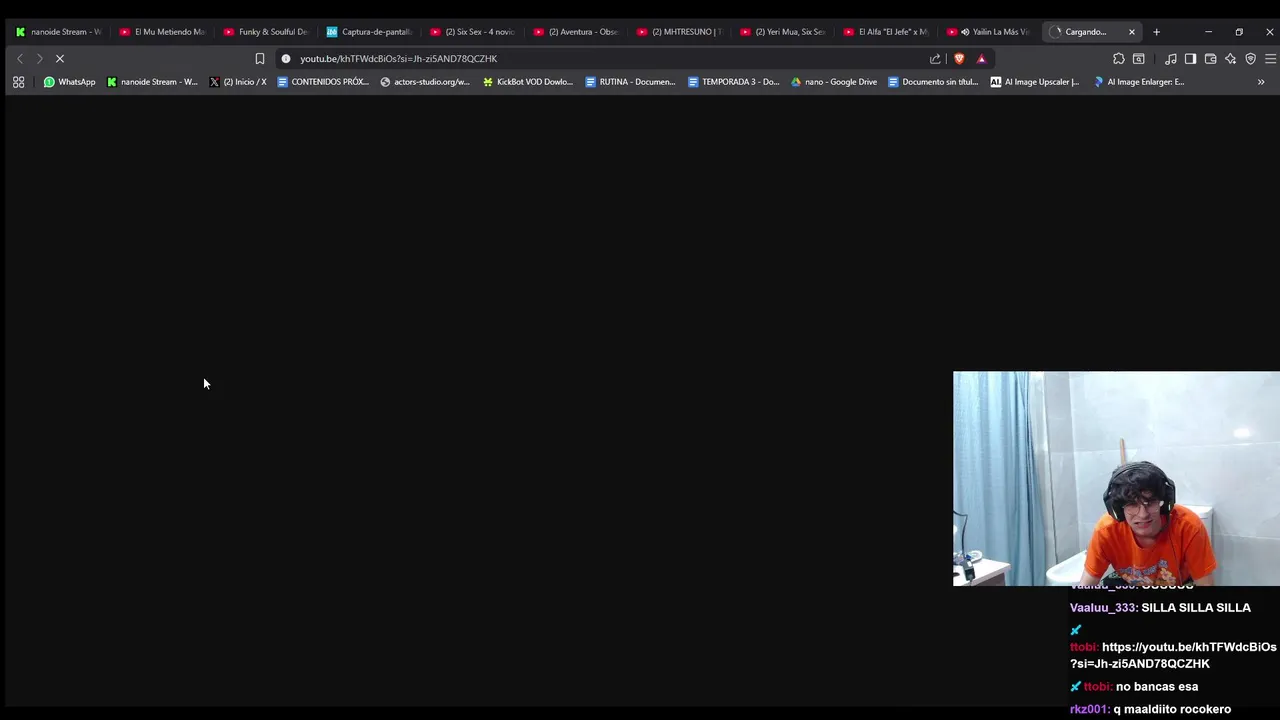
Task: Open RUTINA document bookmark
Action: tap(630, 82)
